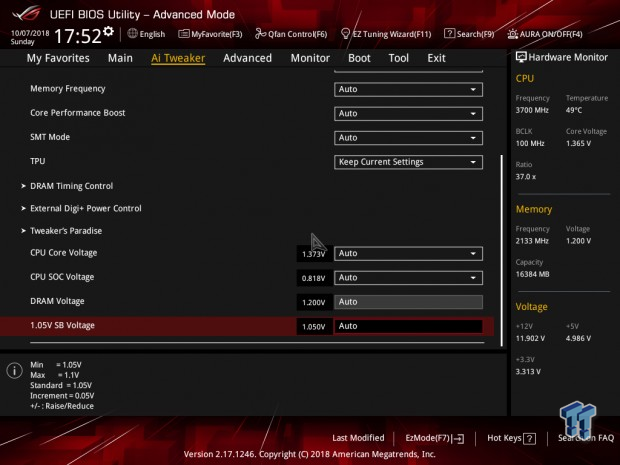Click the 10/07/2018 date text
620x465 pixels.
tap(30, 33)
